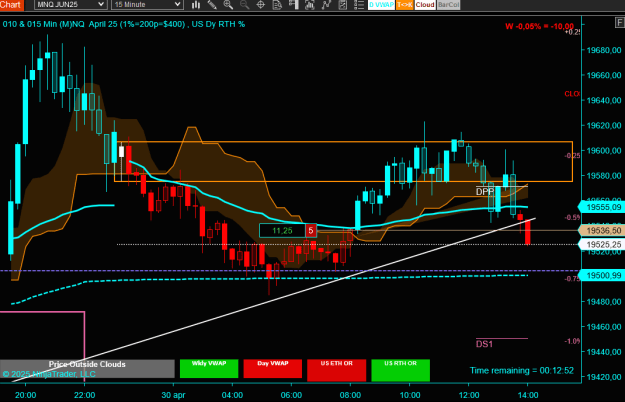
Task: Open the 15 Minute interval dropdown
Action: pos(147,4)
